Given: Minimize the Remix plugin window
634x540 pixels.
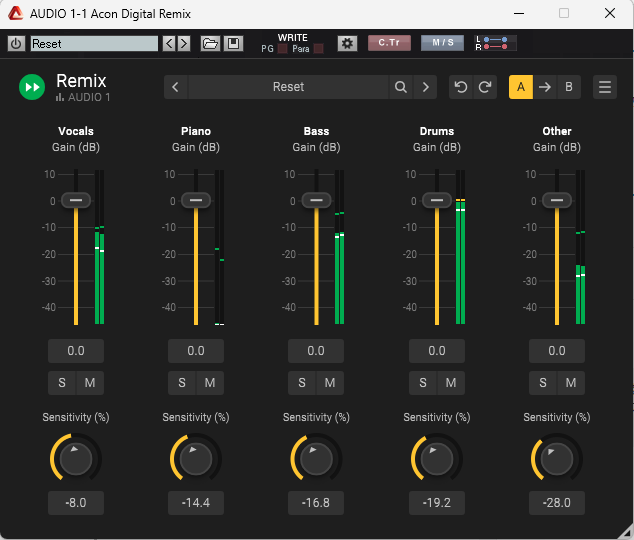Looking at the screenshot, I should pos(519,13).
